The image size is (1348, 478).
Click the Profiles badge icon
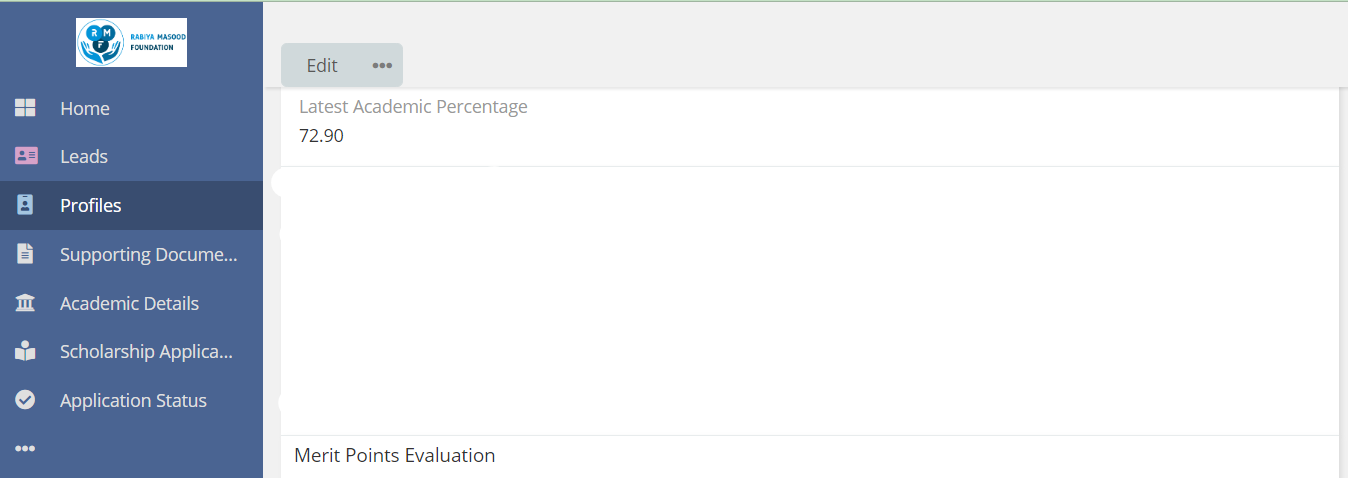pyautogui.click(x=25, y=205)
